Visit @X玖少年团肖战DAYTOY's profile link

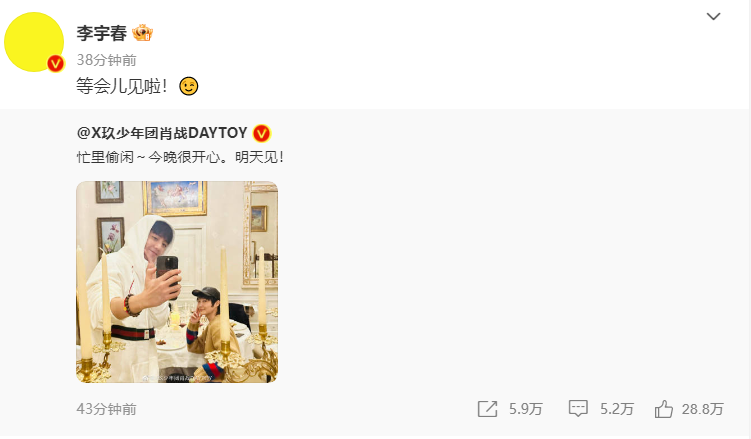click(161, 133)
